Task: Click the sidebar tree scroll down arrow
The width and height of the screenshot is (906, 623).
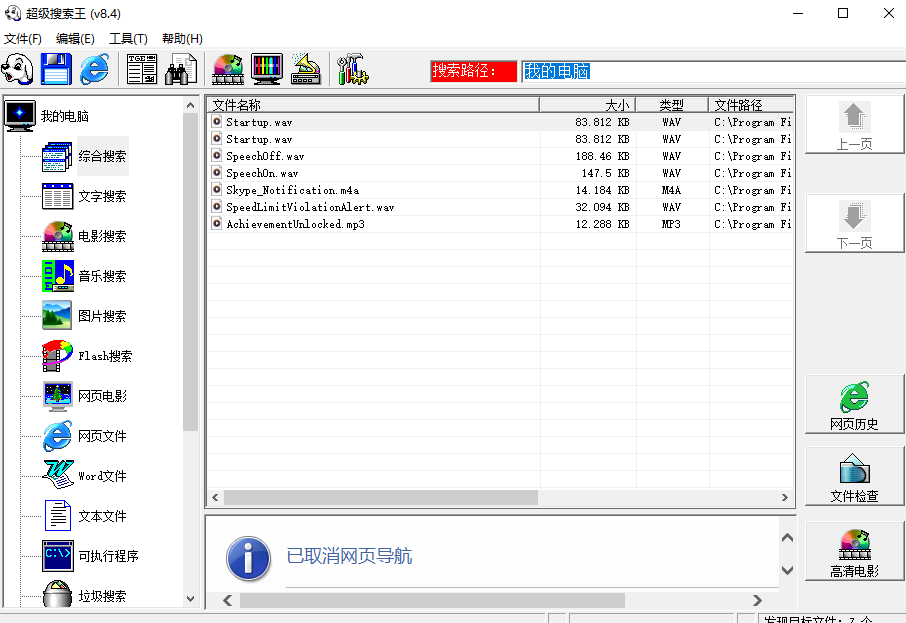Action: pos(191,599)
